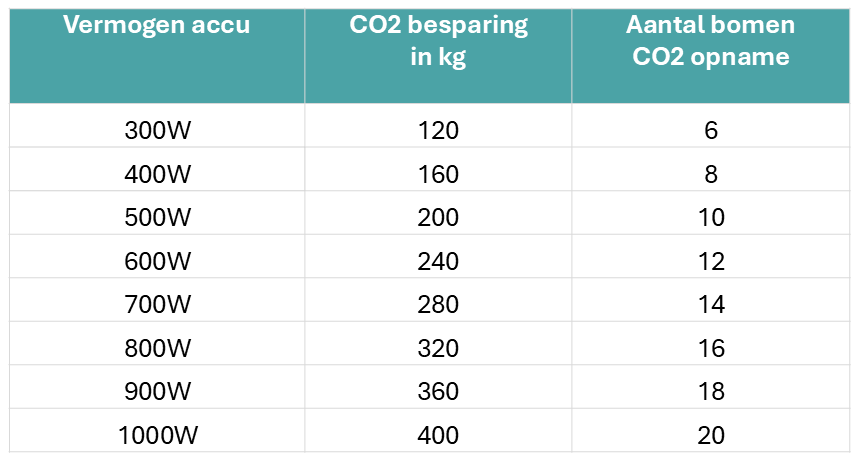Click the 'Aantal bomen CO2 opname' header
Image resolution: width=859 pixels, height=466 pixels.
pos(711,41)
